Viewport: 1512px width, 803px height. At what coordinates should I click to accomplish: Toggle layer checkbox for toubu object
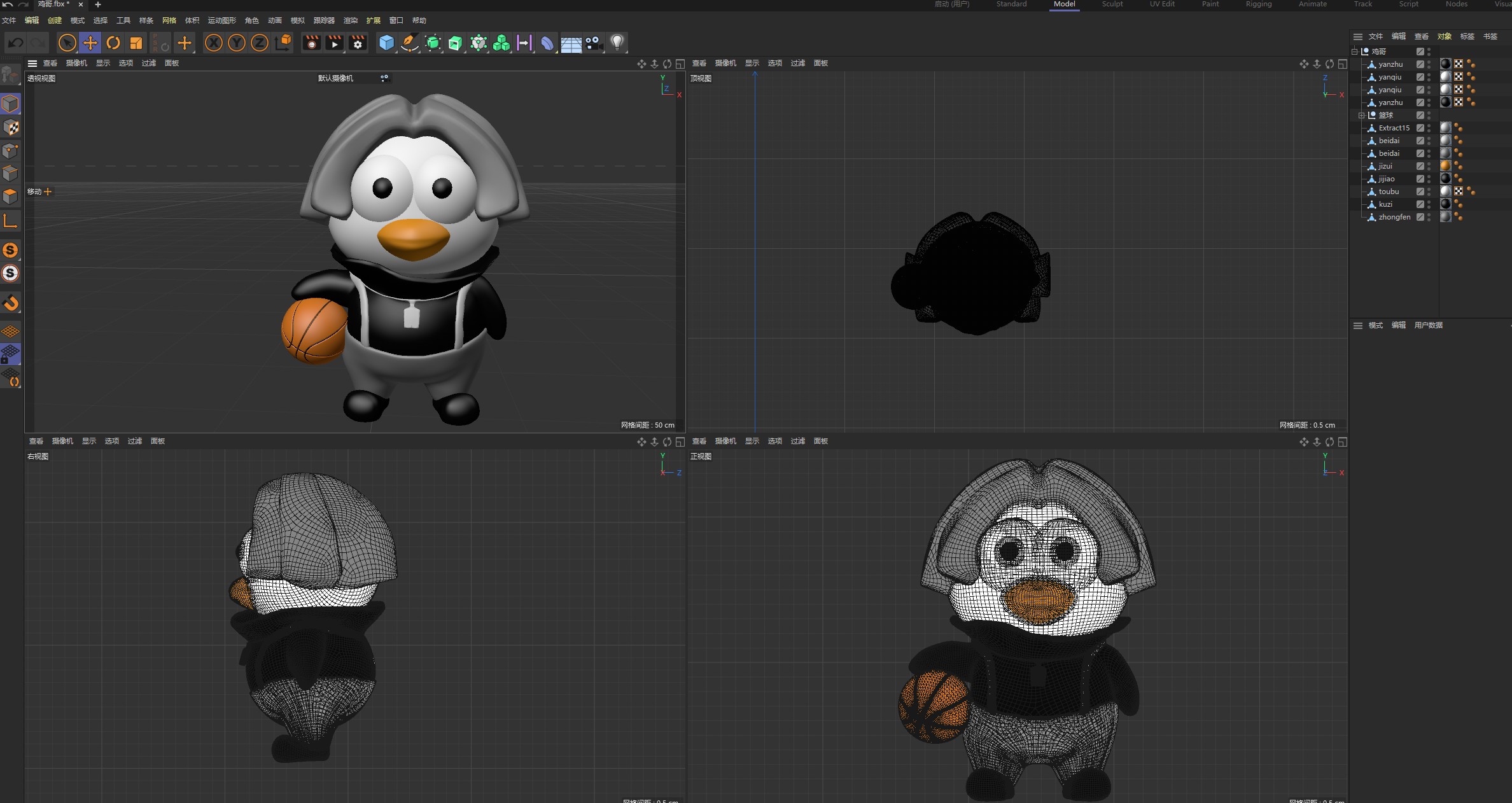1420,192
